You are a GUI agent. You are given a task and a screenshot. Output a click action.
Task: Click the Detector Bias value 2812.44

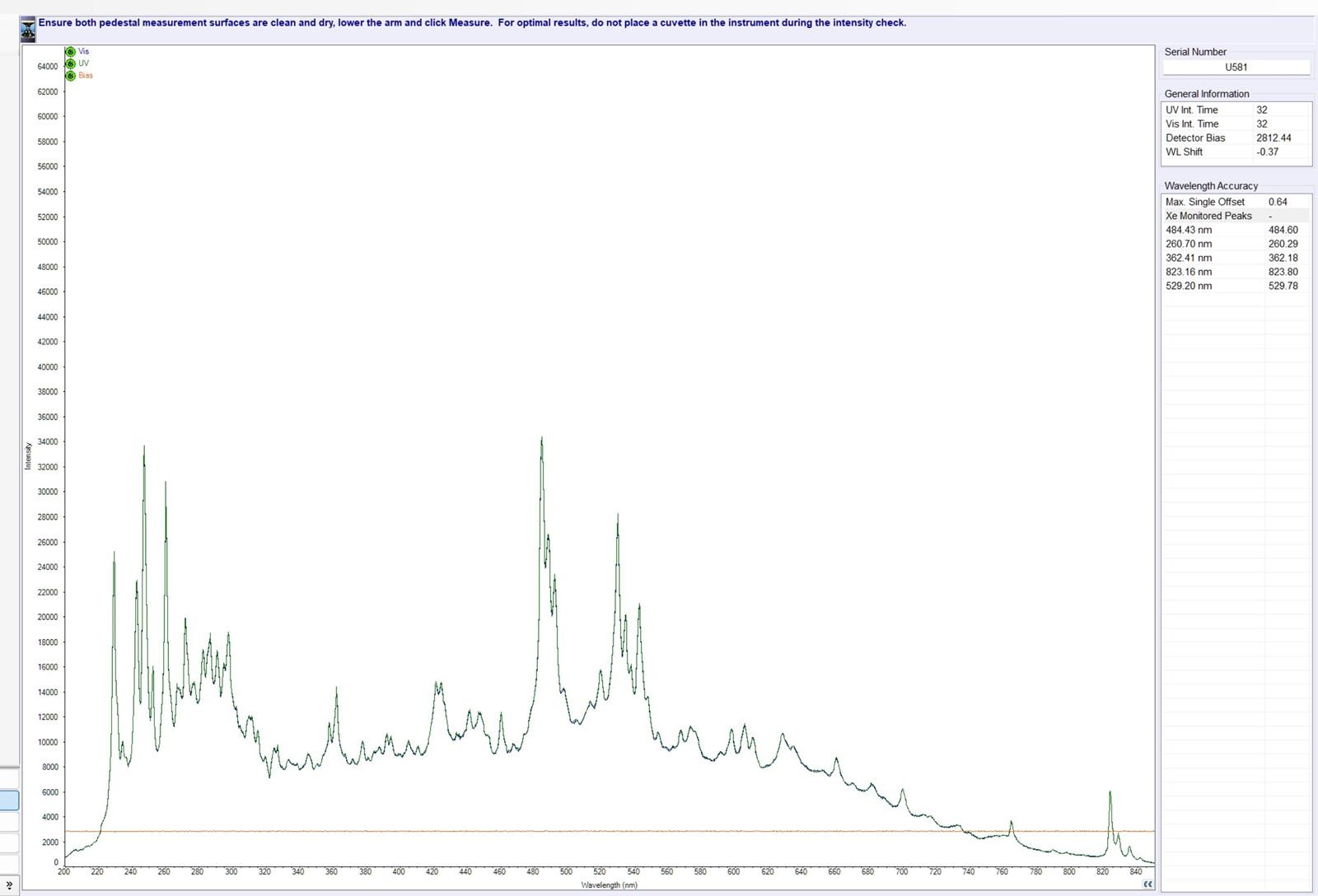[x=1274, y=138]
